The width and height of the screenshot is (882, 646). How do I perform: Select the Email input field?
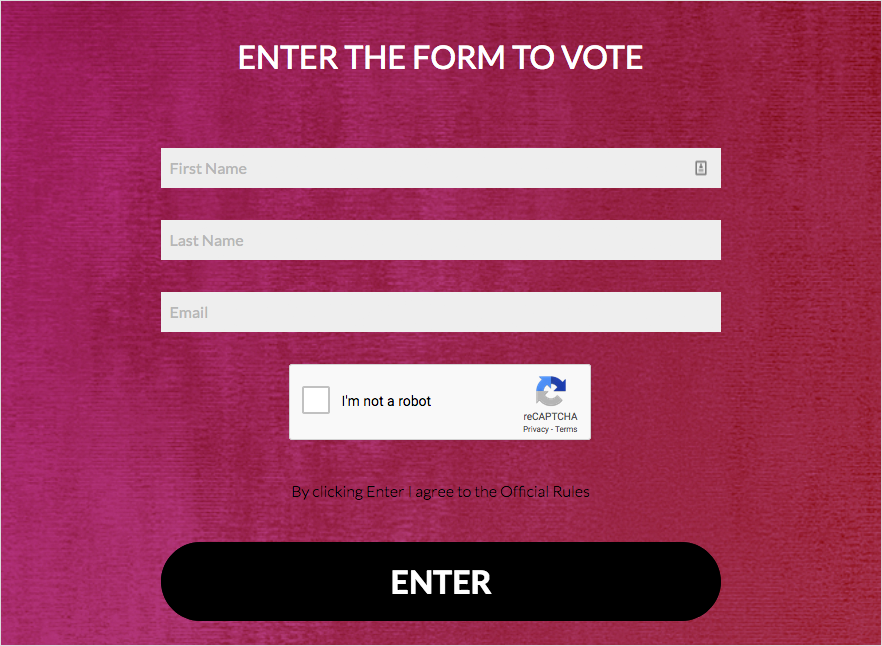pyautogui.click(x=440, y=312)
